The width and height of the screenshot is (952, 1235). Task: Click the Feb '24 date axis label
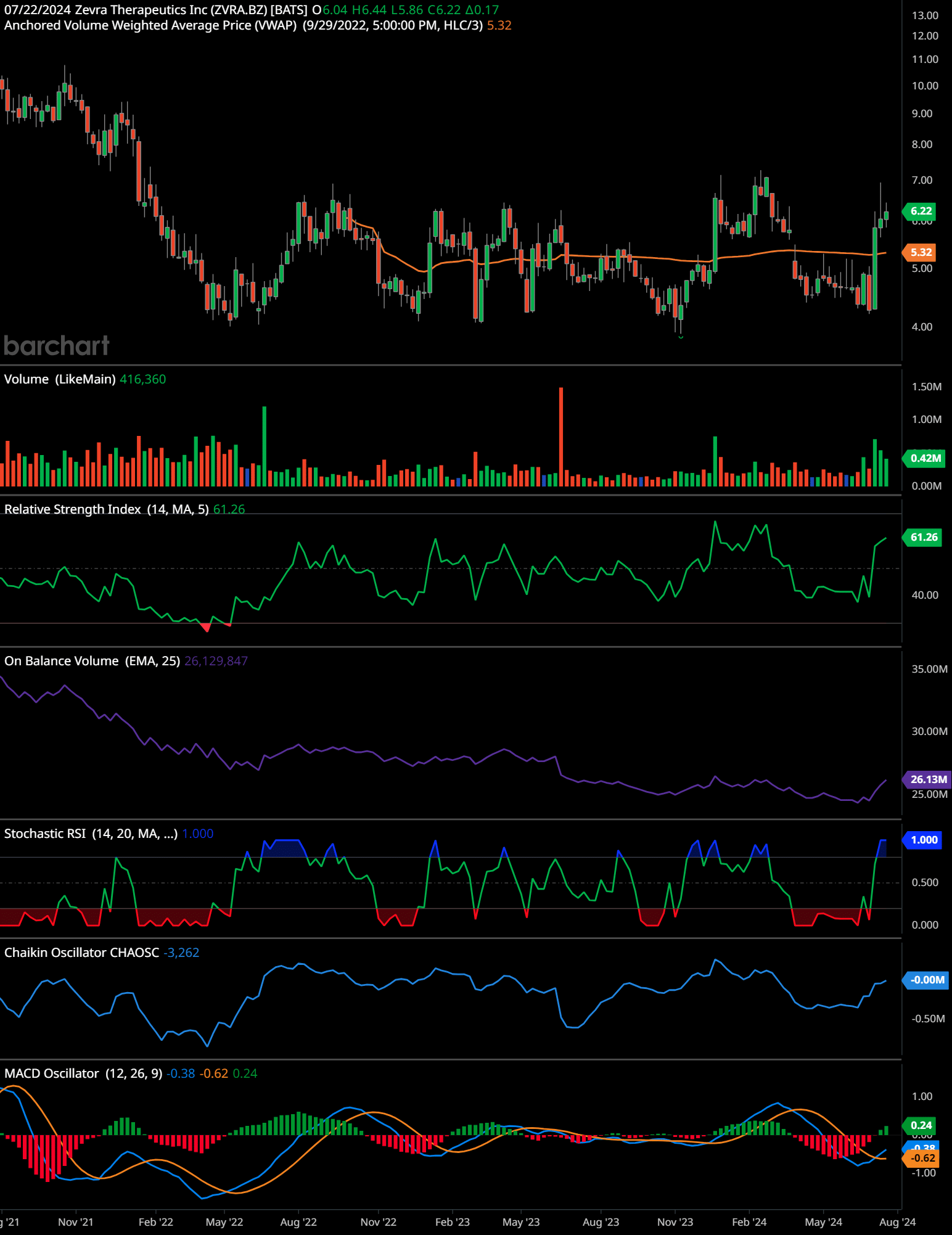point(749,1222)
